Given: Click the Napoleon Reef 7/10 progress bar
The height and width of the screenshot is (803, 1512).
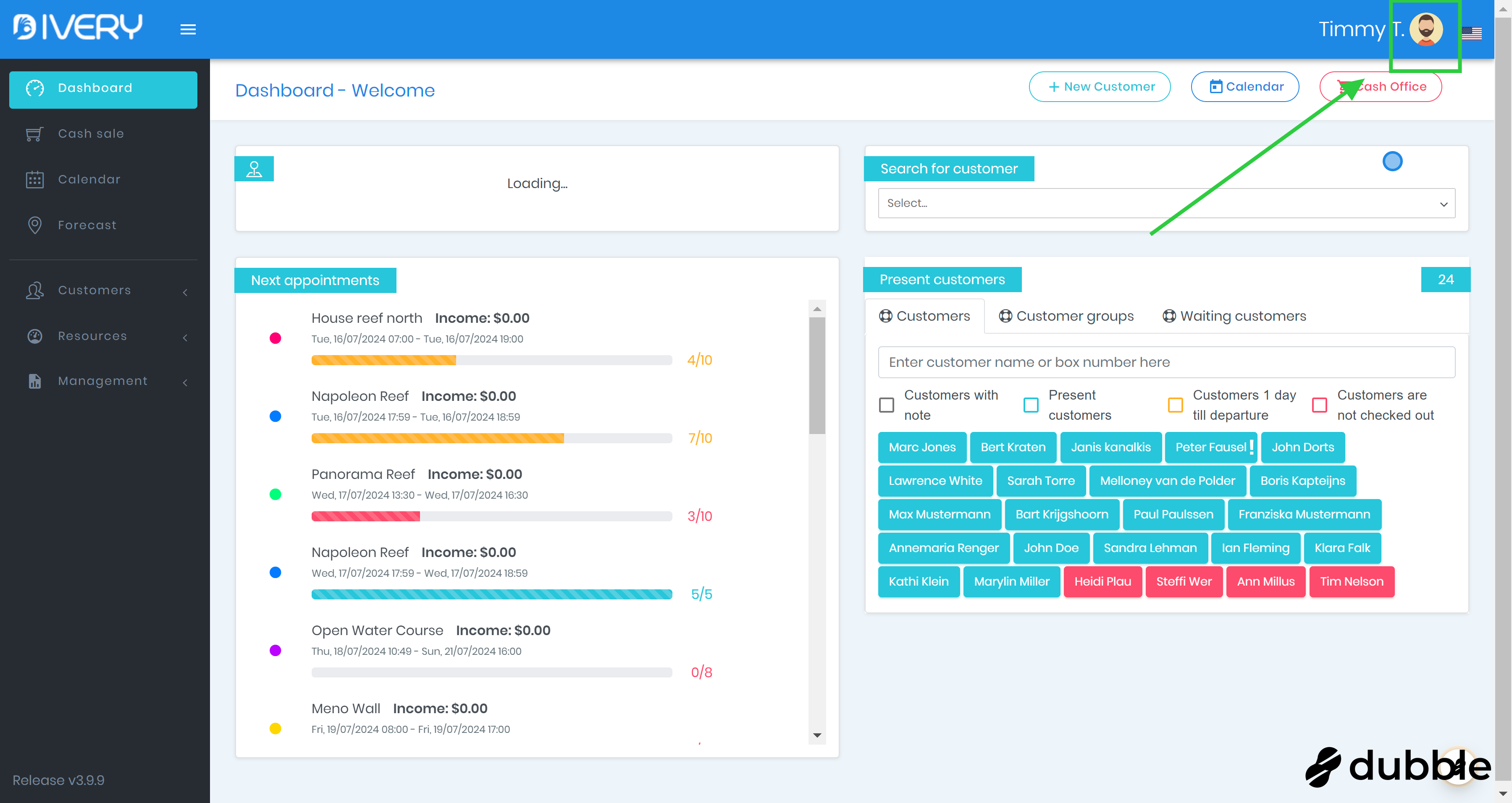Looking at the screenshot, I should point(491,438).
